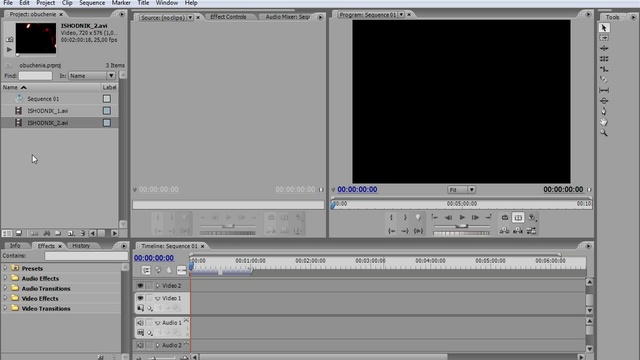Toggle lock box on Audio 1 track
The image size is (640, 360).
pos(149,323)
